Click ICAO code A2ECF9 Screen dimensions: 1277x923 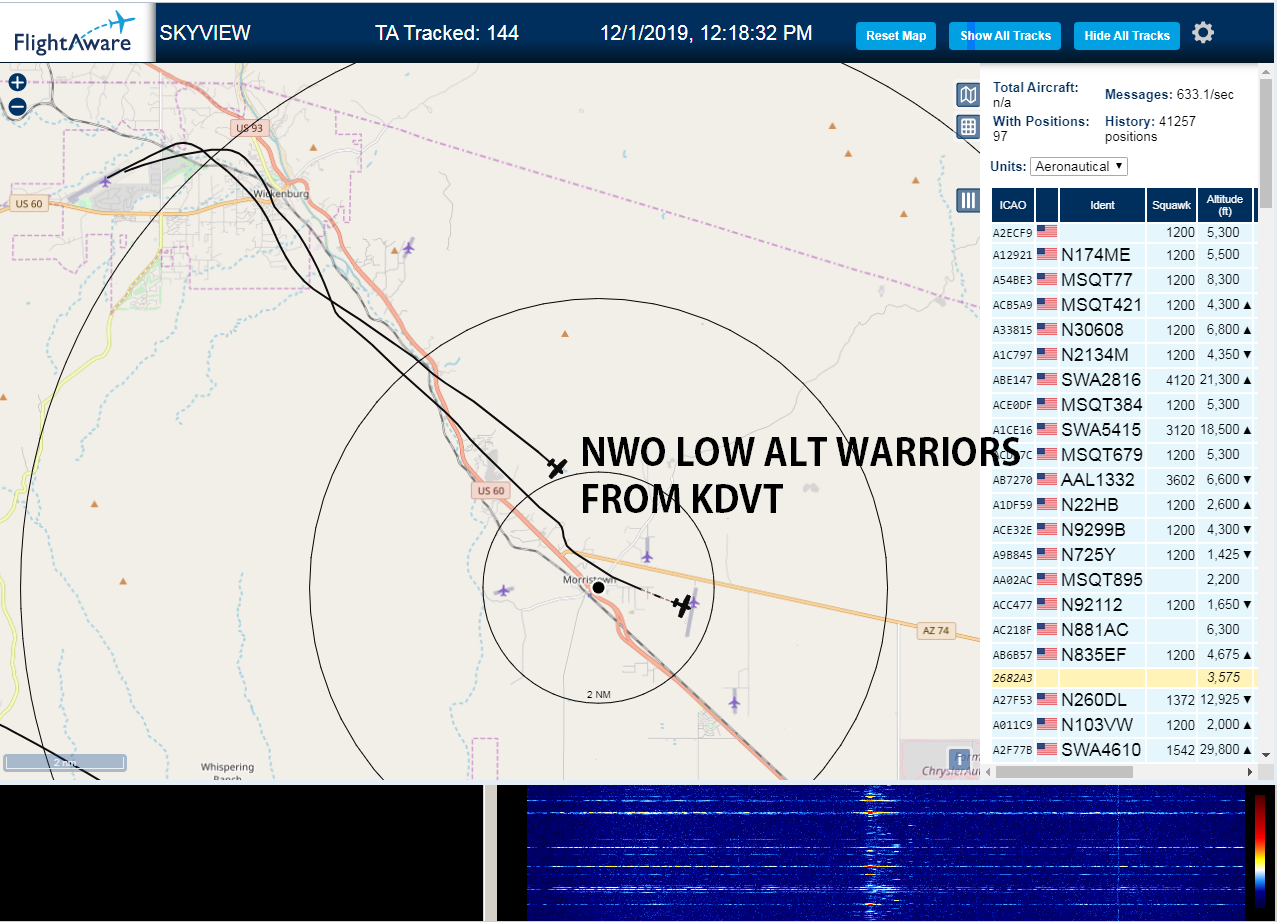(1012, 233)
